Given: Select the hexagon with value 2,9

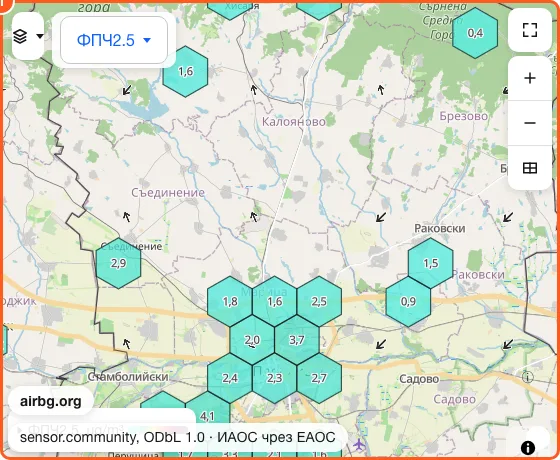Looking at the screenshot, I should click(118, 263).
